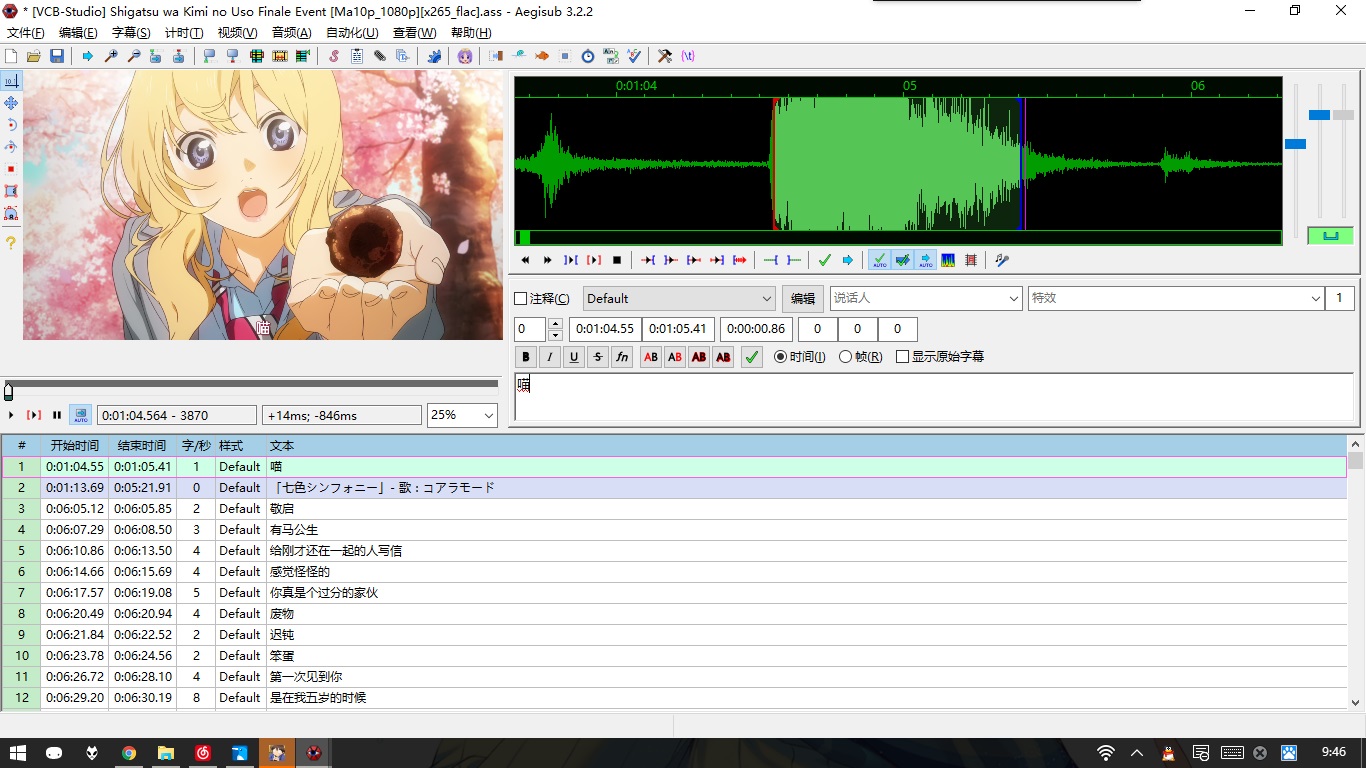Image resolution: width=1366 pixels, height=768 pixels.
Task: Select subtitle row 有马公生
Action: click(674, 530)
